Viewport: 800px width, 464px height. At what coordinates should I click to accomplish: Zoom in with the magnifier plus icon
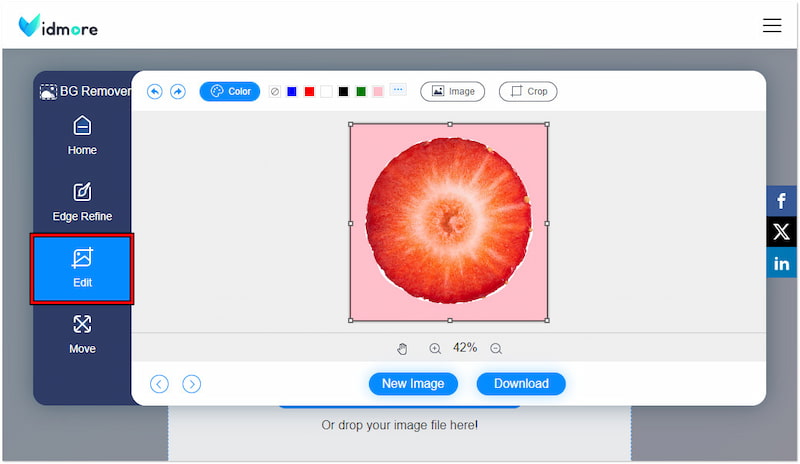pos(435,348)
